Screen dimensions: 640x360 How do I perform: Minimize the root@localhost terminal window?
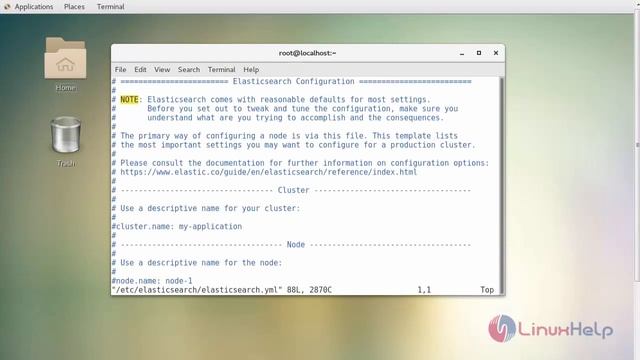(x=462, y=53)
